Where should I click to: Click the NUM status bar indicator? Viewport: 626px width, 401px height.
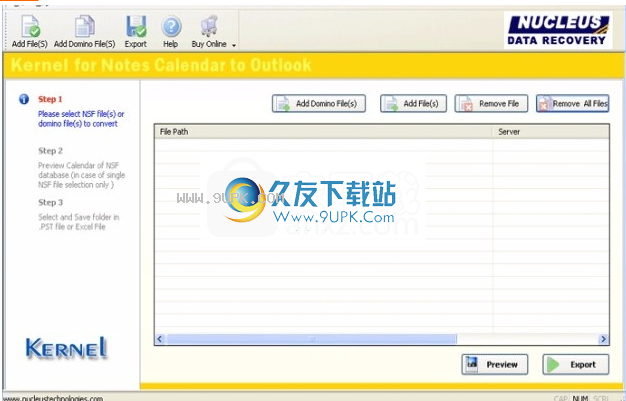[580, 398]
